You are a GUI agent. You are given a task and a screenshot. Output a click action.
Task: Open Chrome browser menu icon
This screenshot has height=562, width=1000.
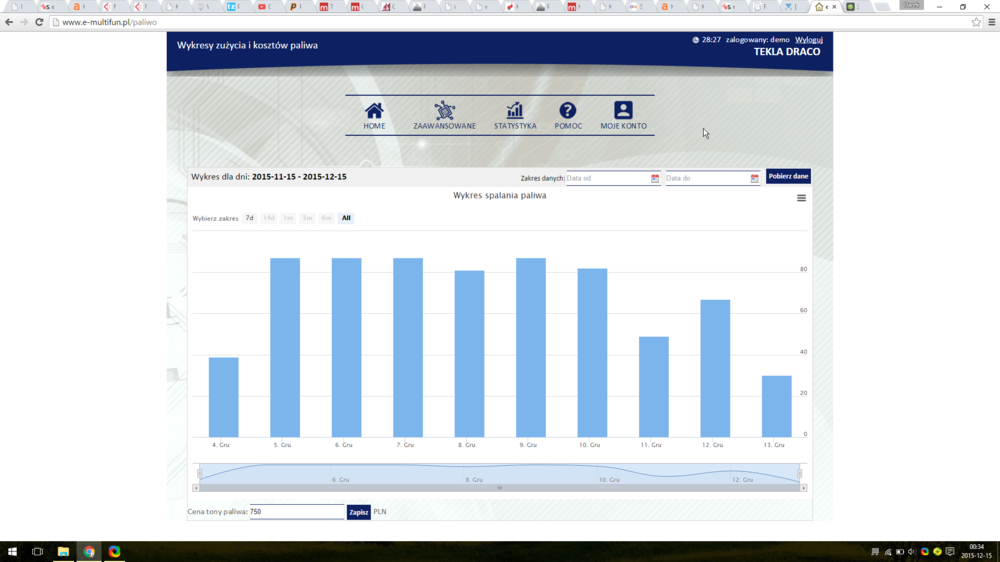pos(991,22)
